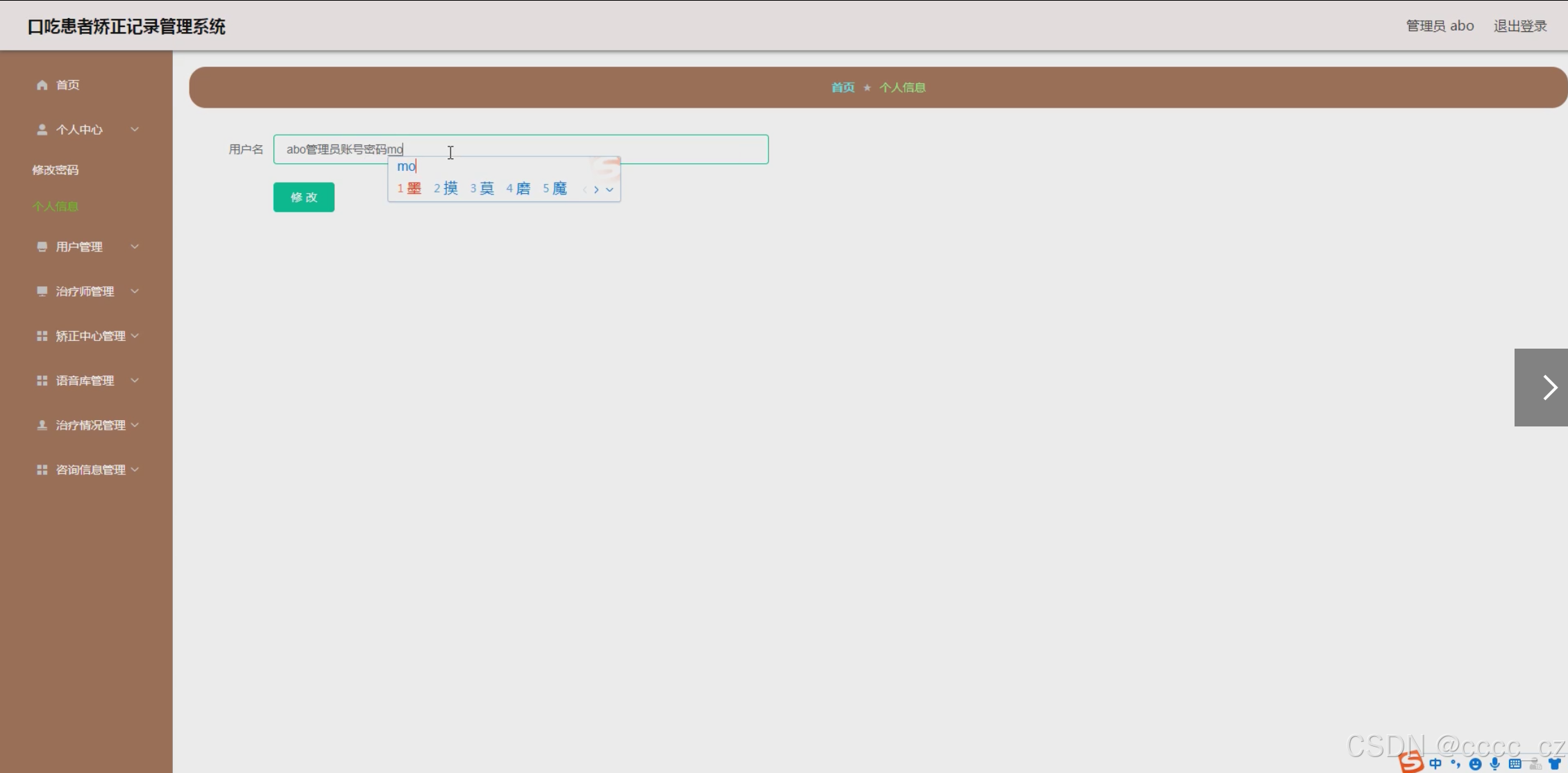The image size is (1568, 773).
Task: Click the grid icon beside 矫正中心管理
Action: 42,336
